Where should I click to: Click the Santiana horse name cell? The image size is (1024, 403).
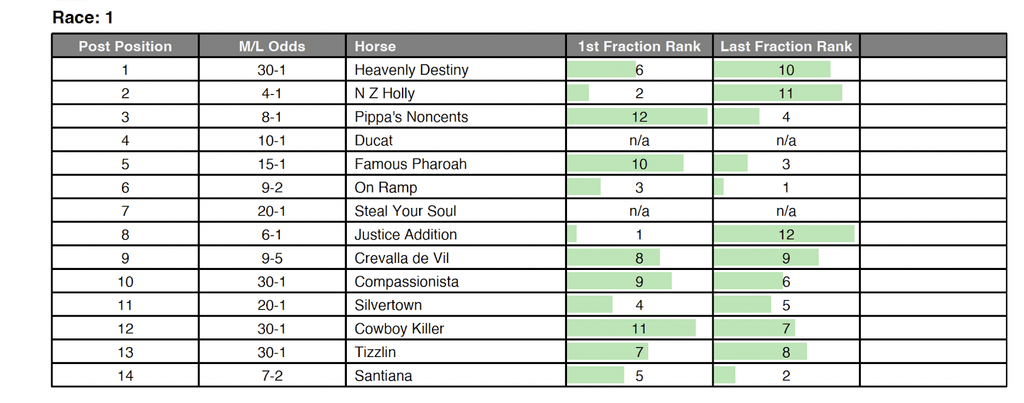[x=383, y=376]
